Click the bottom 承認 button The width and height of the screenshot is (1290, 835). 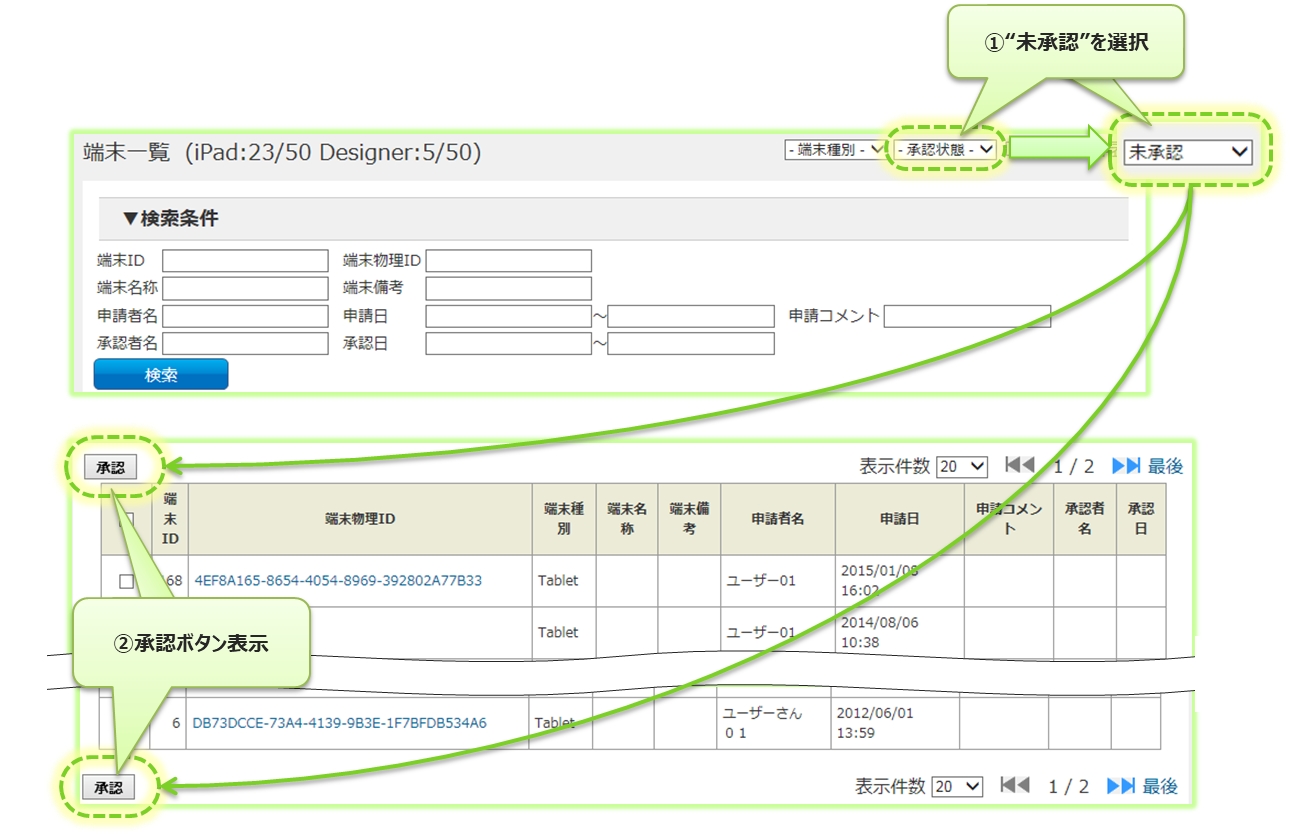[108, 788]
